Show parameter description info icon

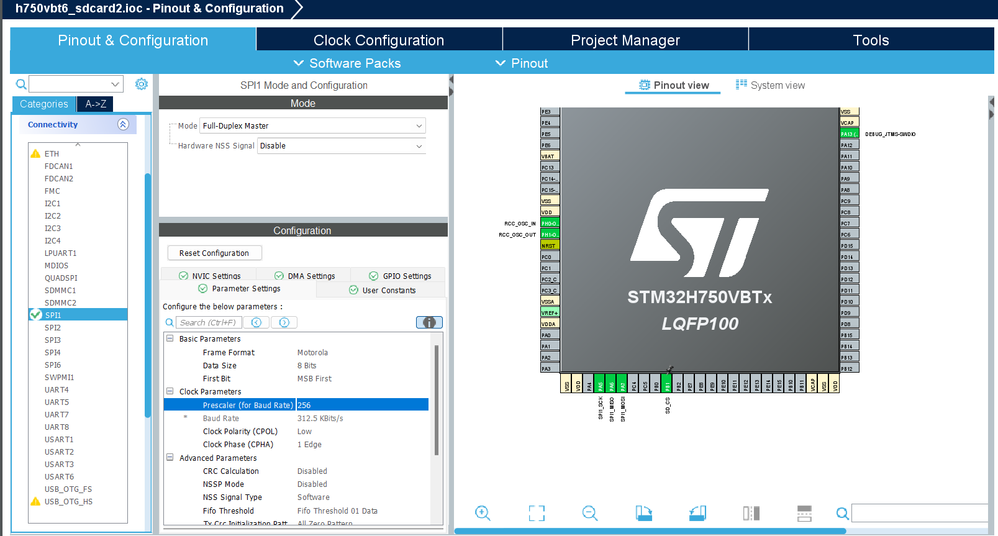click(429, 322)
